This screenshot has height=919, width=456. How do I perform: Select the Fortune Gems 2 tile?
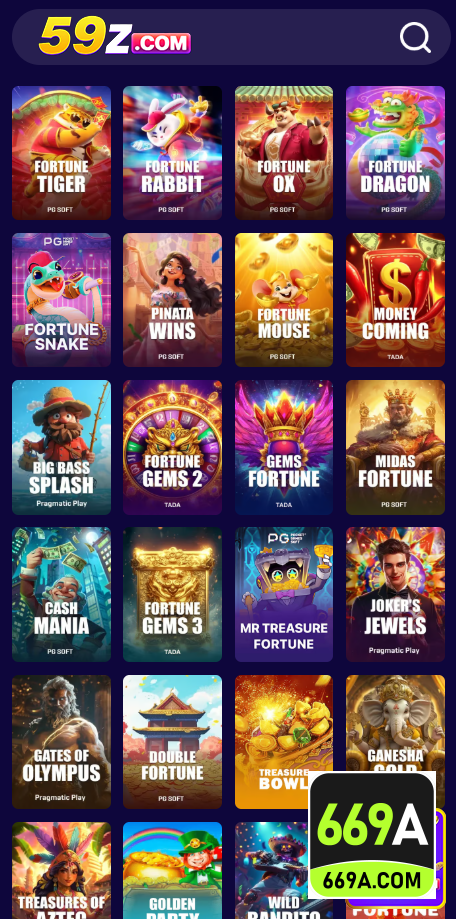(x=172, y=447)
